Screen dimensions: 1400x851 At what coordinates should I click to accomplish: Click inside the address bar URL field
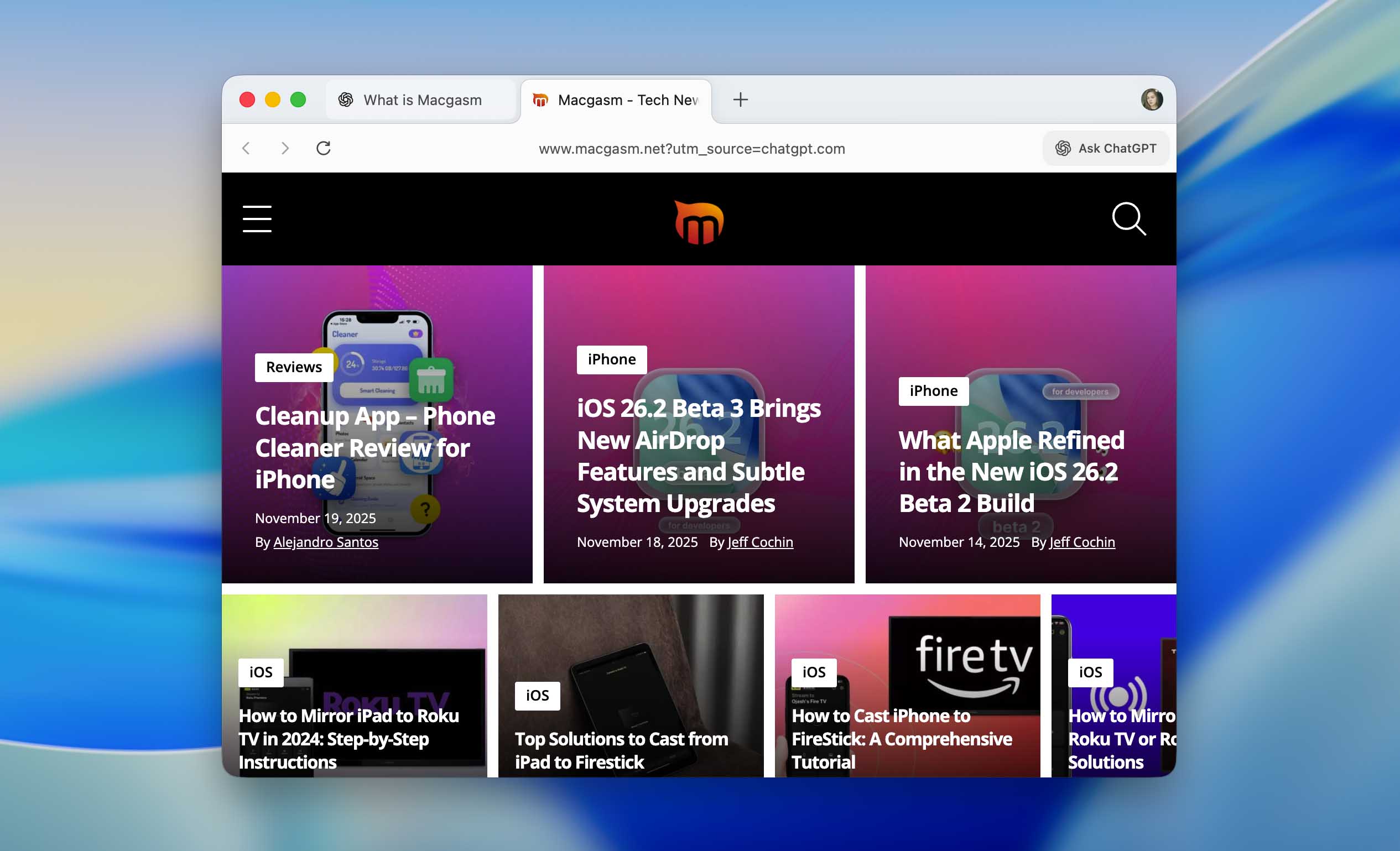(691, 148)
